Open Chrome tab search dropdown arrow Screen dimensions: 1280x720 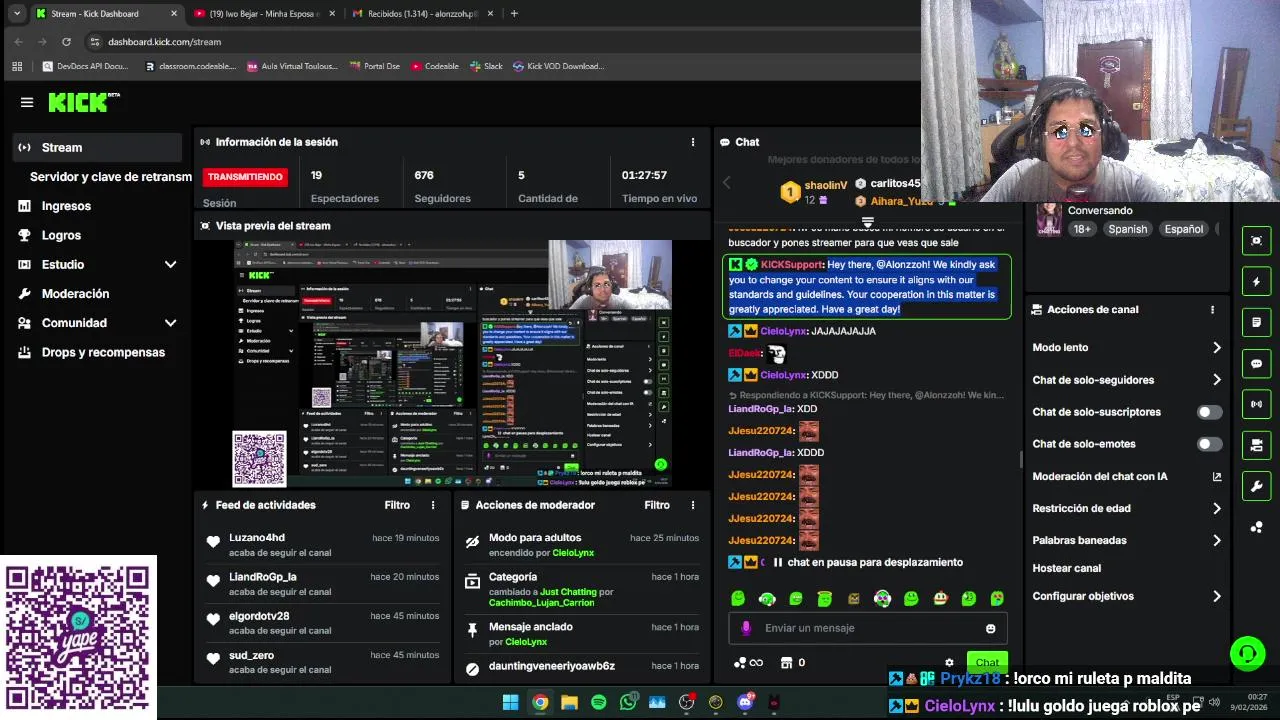(17, 14)
